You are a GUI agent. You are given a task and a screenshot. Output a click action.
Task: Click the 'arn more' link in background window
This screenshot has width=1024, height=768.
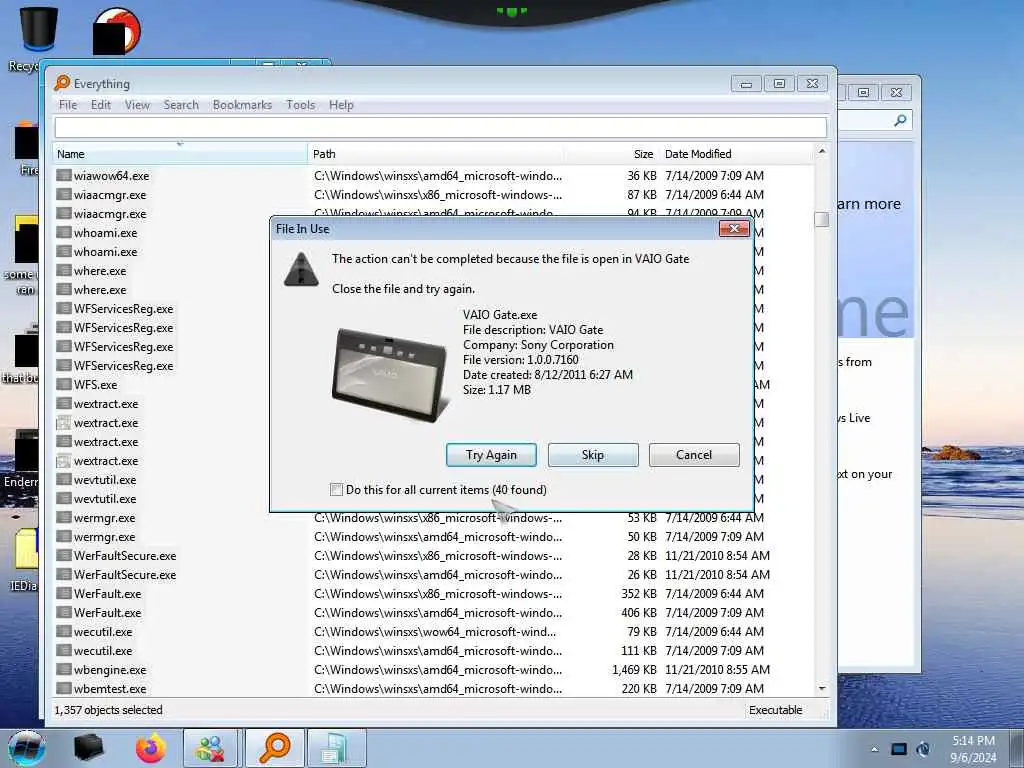click(869, 204)
